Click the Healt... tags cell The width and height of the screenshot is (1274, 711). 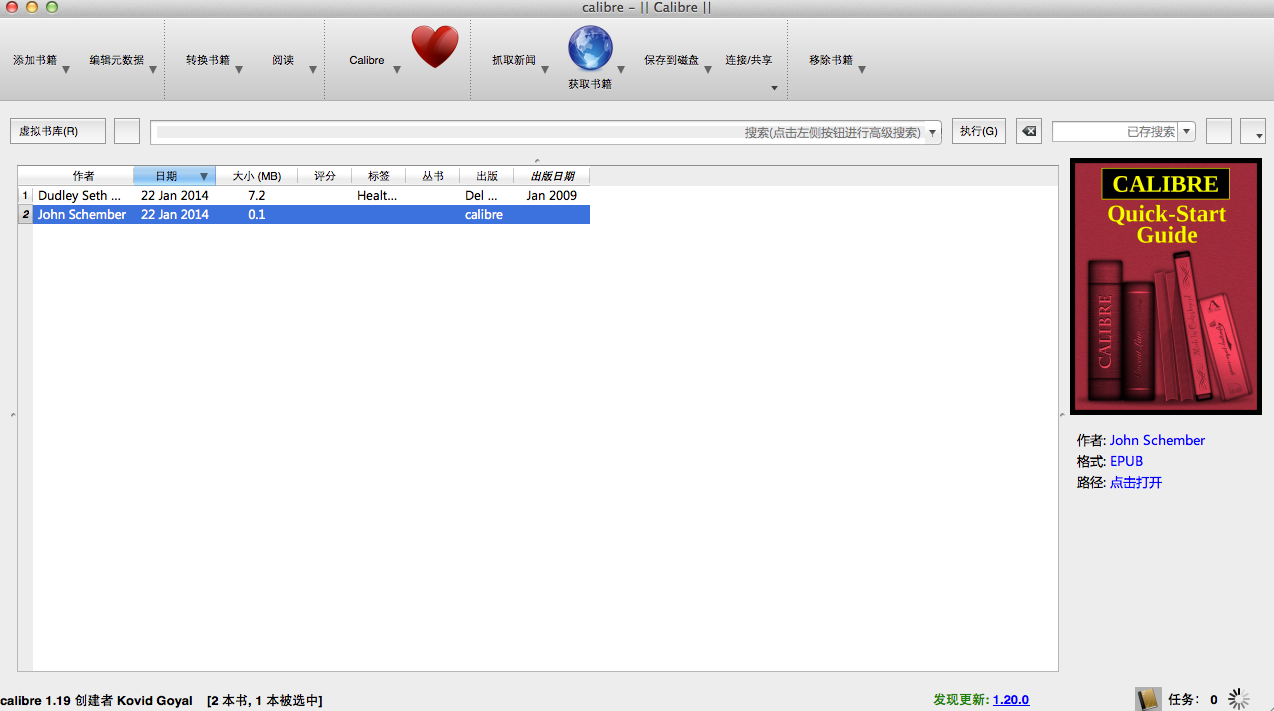[x=377, y=196]
